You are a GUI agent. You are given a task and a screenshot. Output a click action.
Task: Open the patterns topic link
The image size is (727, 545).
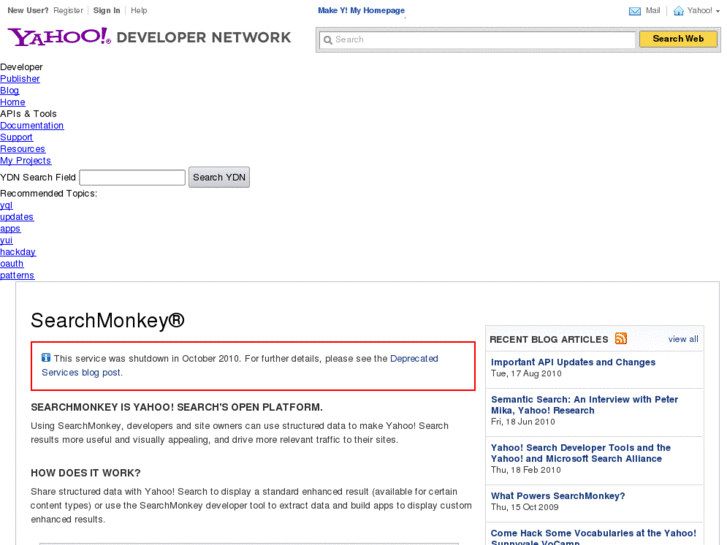point(17,276)
